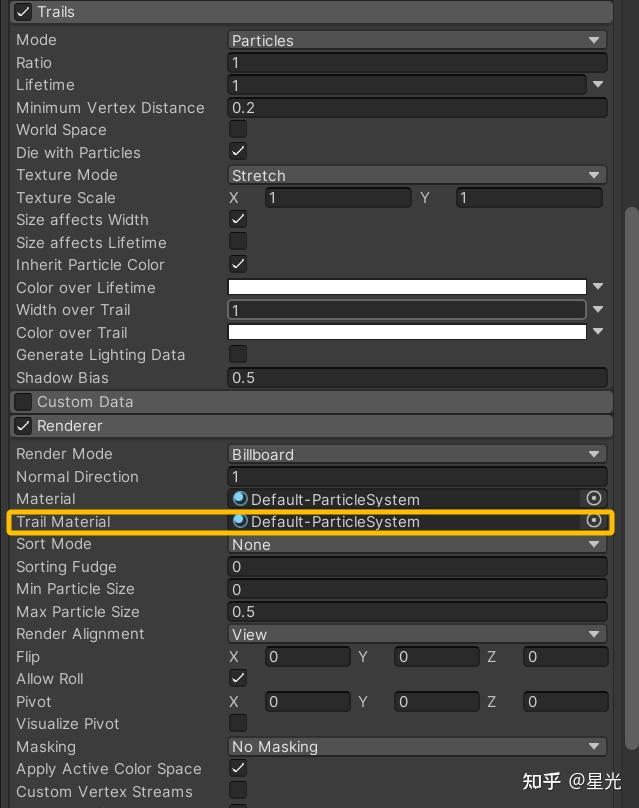This screenshot has width=639, height=808.
Task: Open the Render Mode Billboard dropdown
Action: click(x=417, y=454)
